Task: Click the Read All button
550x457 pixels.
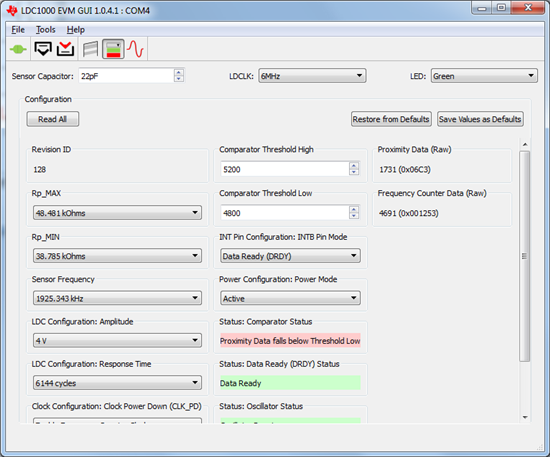Action: pyautogui.click(x=53, y=119)
